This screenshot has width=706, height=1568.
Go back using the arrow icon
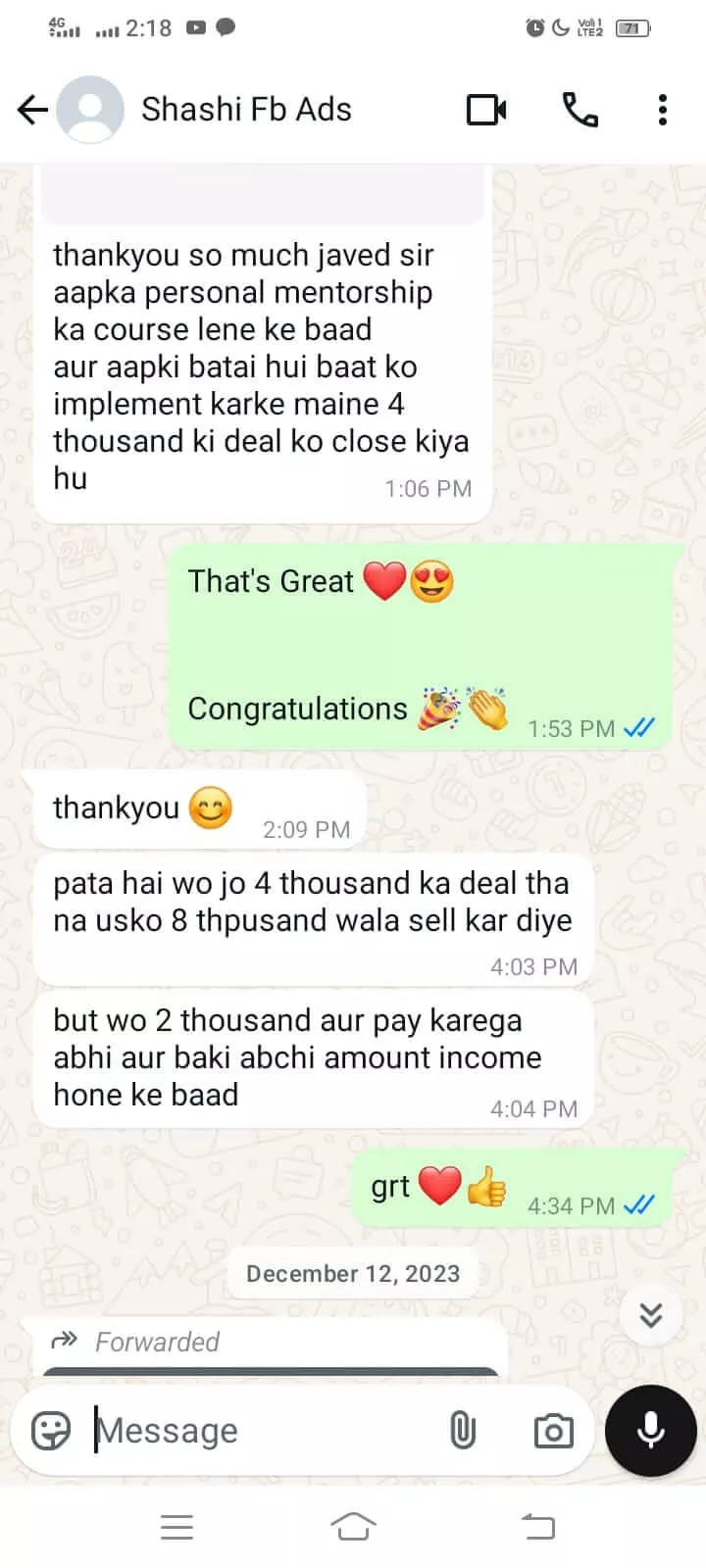point(32,110)
